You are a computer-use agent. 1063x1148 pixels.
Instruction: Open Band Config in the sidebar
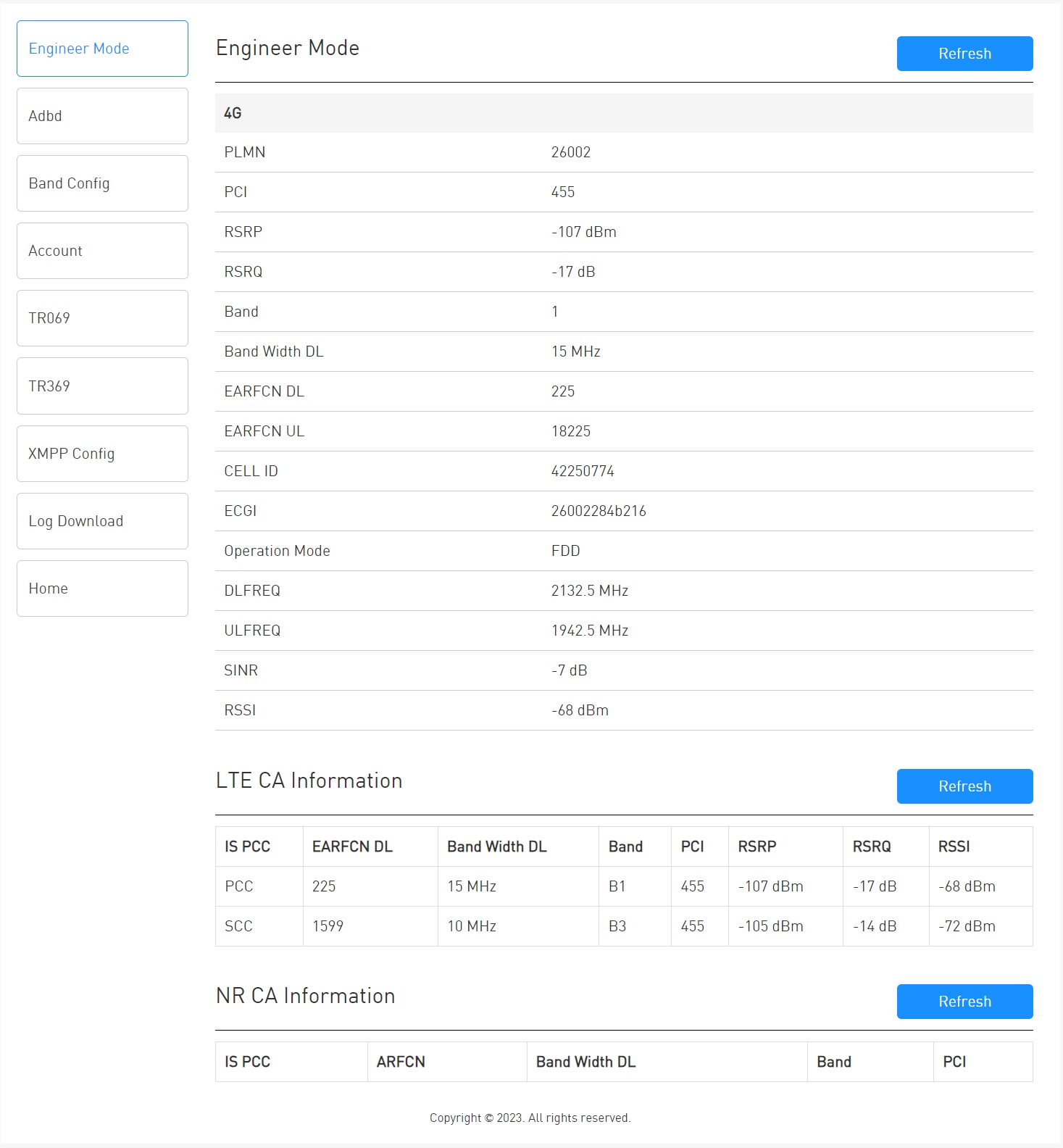coord(102,183)
